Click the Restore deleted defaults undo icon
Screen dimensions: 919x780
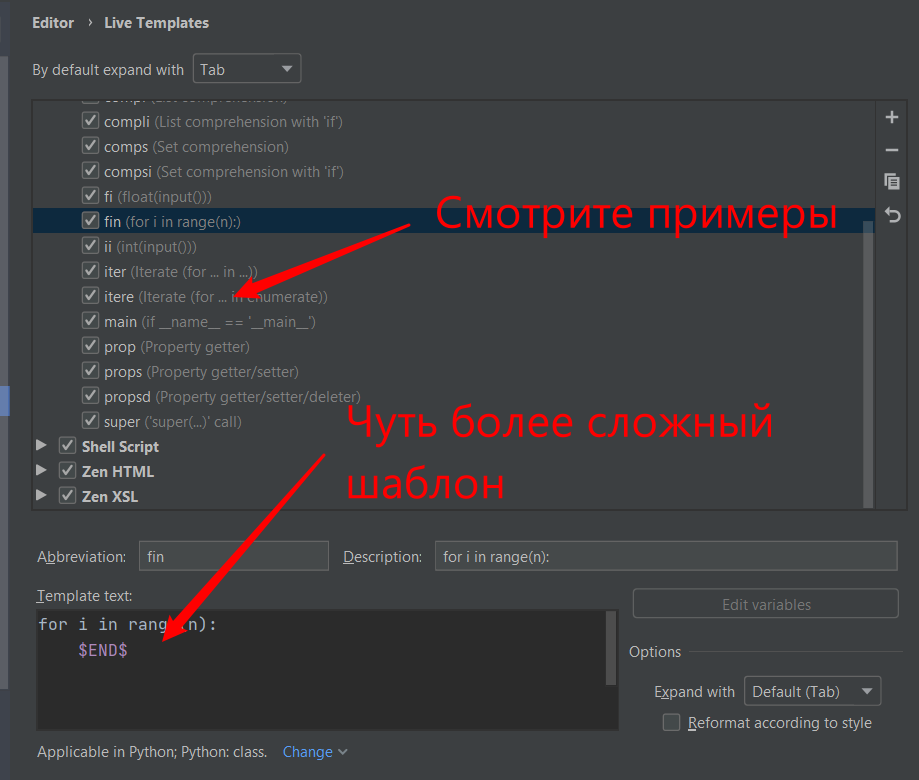[x=892, y=215]
